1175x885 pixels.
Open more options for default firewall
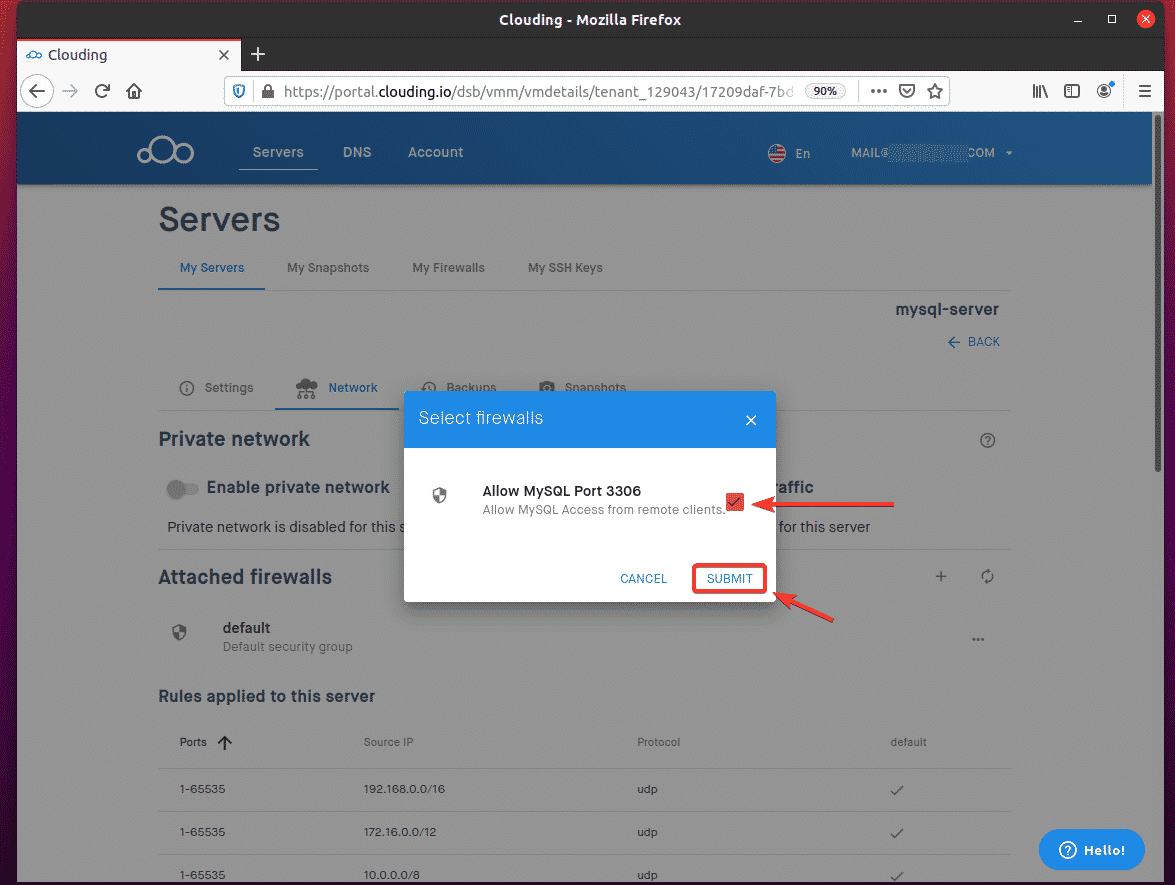coord(978,639)
